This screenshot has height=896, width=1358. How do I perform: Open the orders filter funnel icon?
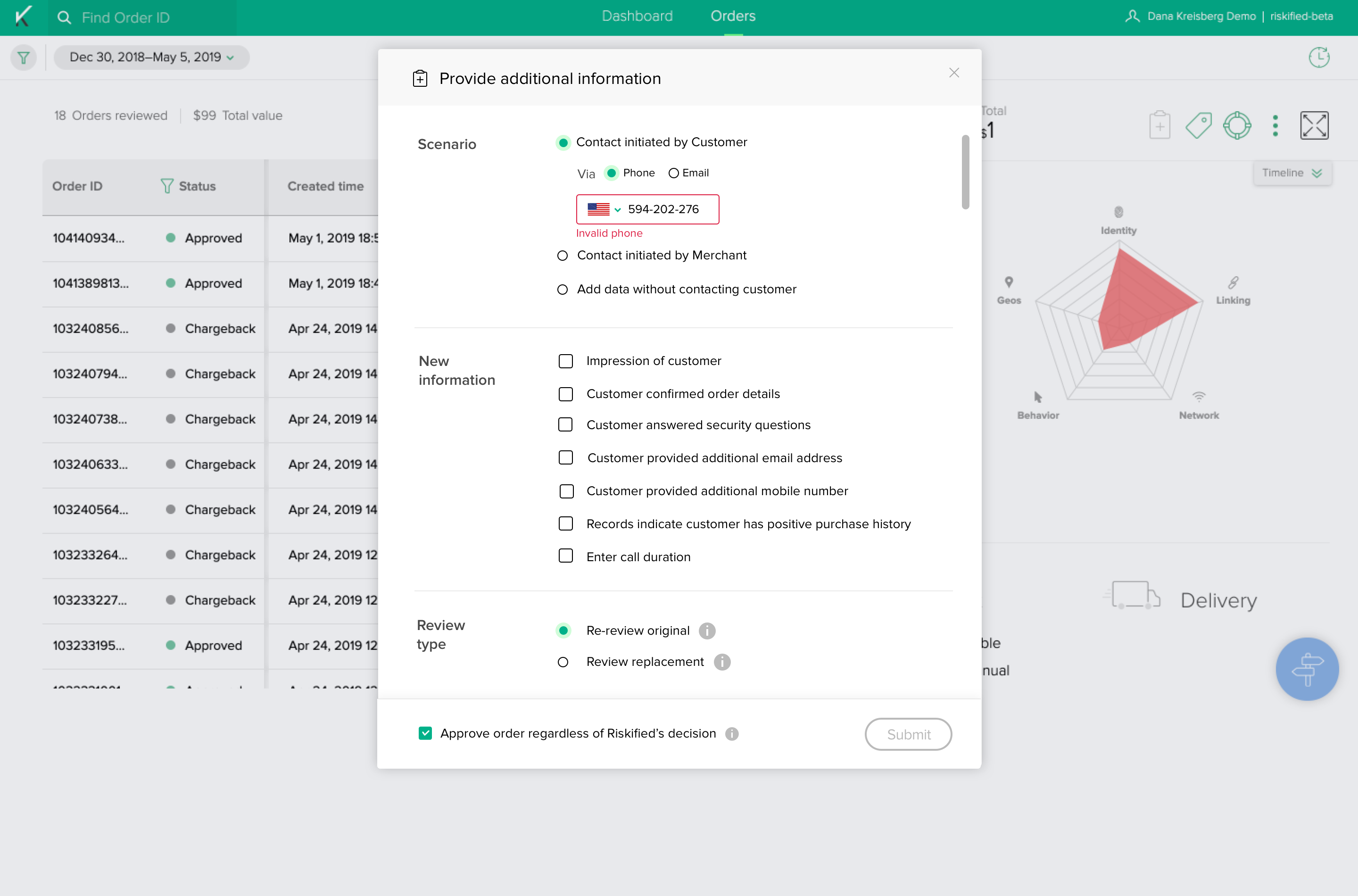tap(24, 57)
